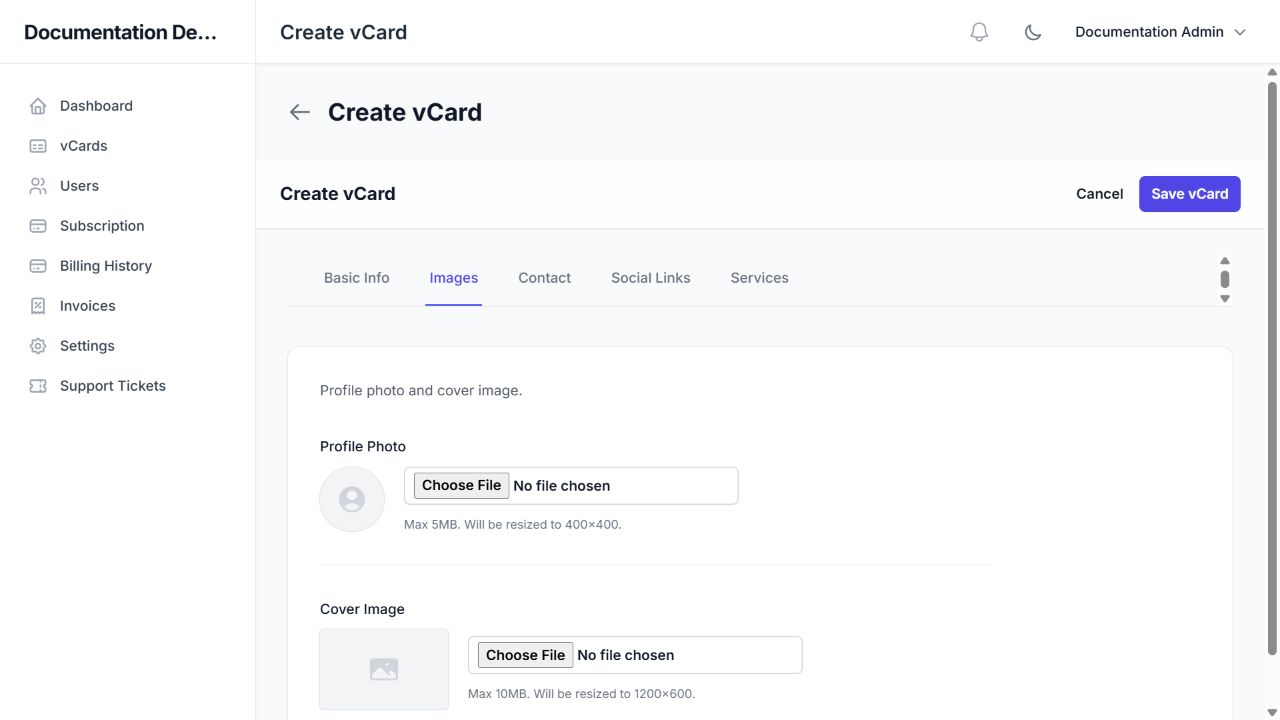Click the Subscription credit card icon

(38, 226)
